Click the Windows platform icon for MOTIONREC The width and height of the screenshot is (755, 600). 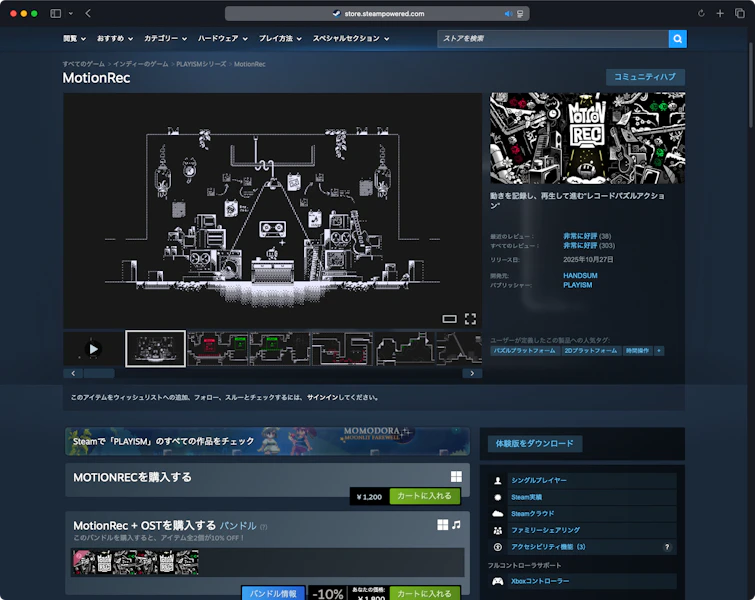[456, 477]
